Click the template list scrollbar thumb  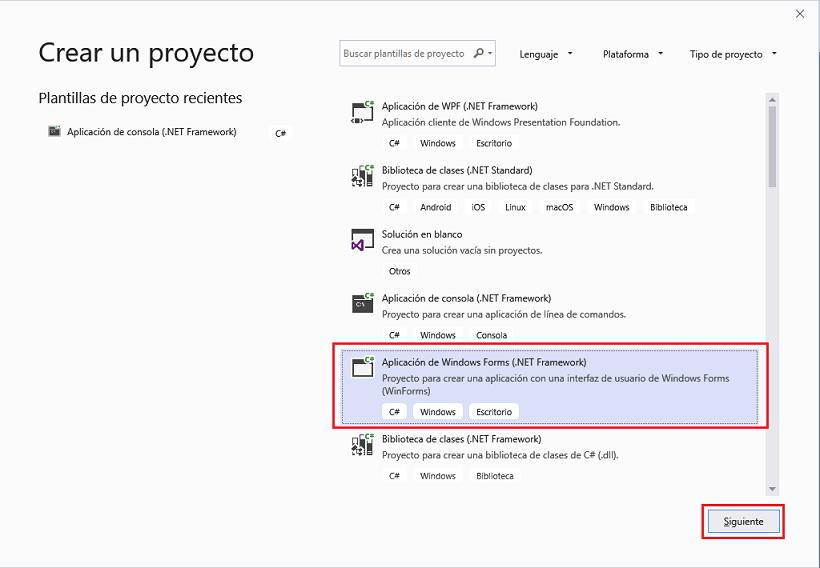click(772, 146)
